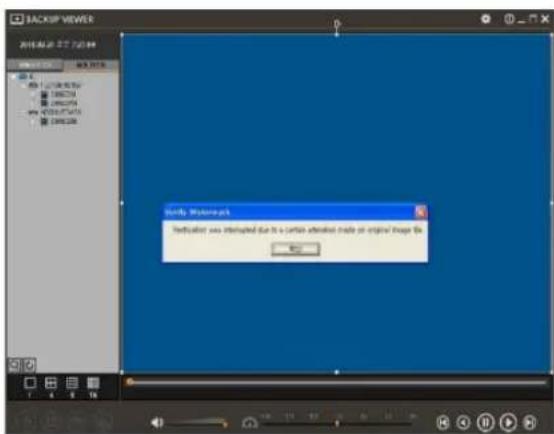This screenshot has width=554, height=434.
Task: Adjust the playback speed slider
Action: tap(337, 423)
